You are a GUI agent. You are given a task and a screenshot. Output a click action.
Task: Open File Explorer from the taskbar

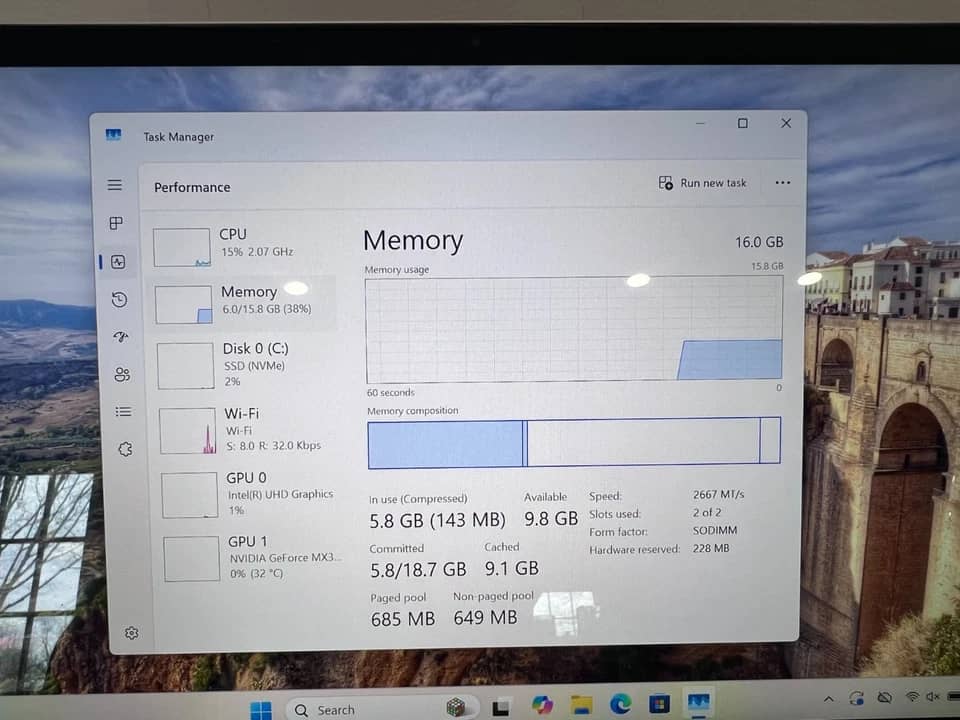[x=581, y=705]
